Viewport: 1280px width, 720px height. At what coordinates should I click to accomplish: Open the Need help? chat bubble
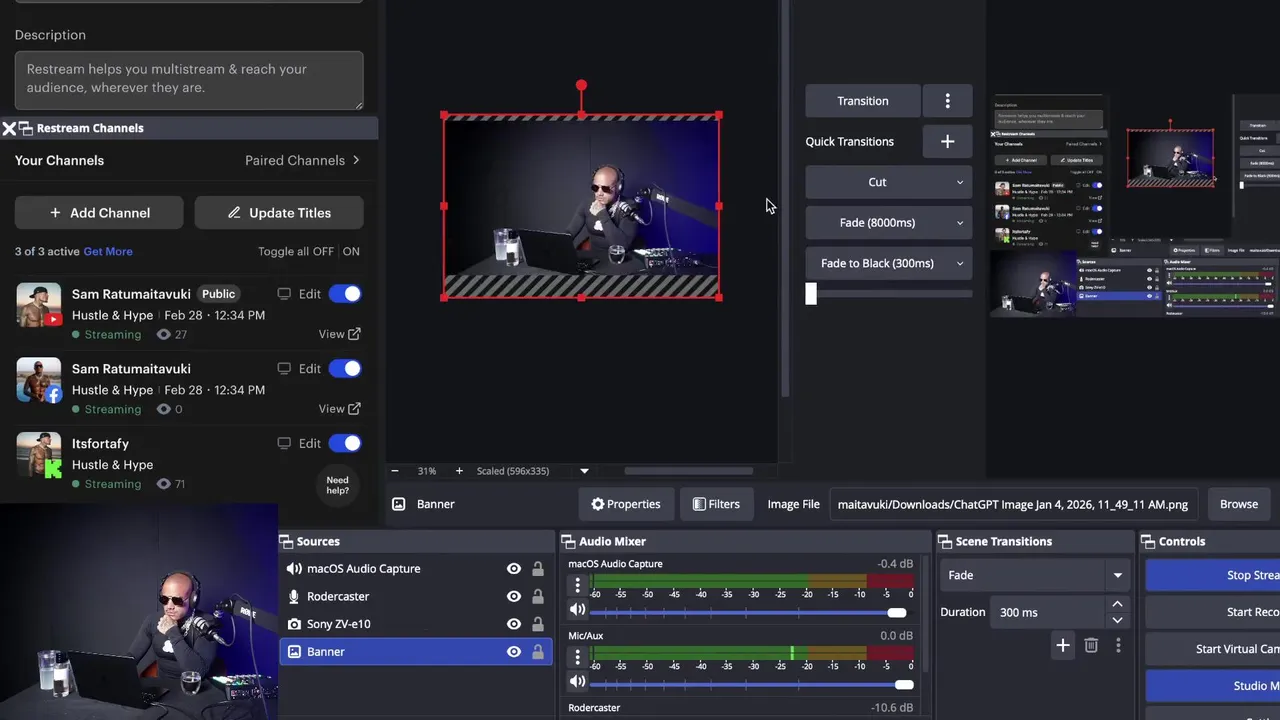(x=338, y=485)
